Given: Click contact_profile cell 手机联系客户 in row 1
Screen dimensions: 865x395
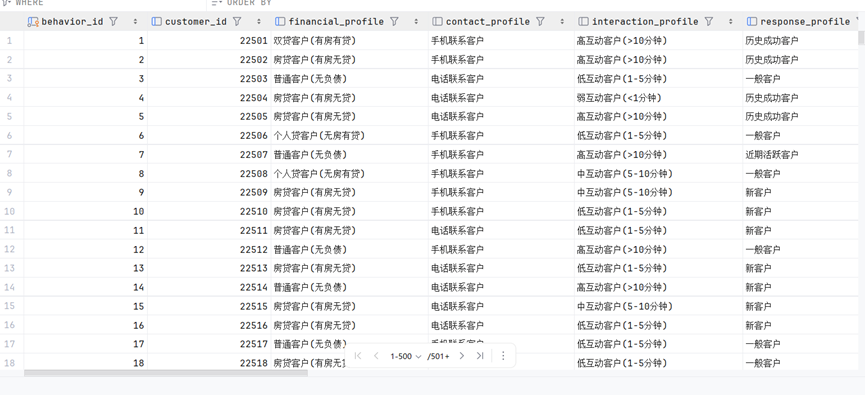Looking at the screenshot, I should coord(501,41).
